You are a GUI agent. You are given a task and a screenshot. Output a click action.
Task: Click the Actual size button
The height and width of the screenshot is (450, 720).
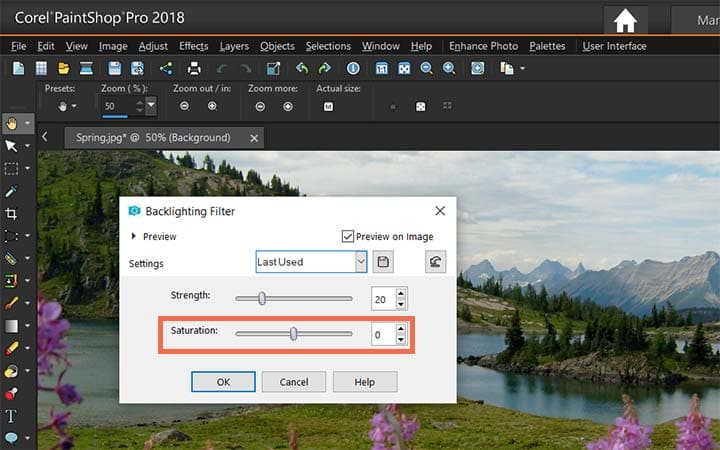pos(328,107)
